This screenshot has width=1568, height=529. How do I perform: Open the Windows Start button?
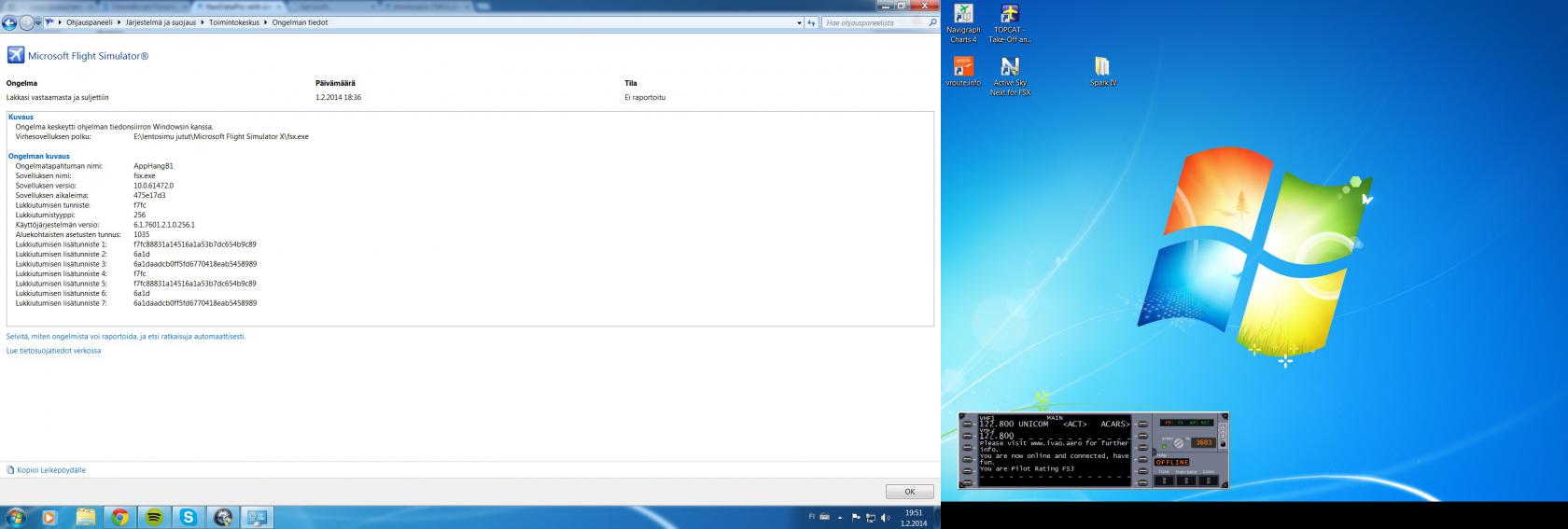pos(16,516)
